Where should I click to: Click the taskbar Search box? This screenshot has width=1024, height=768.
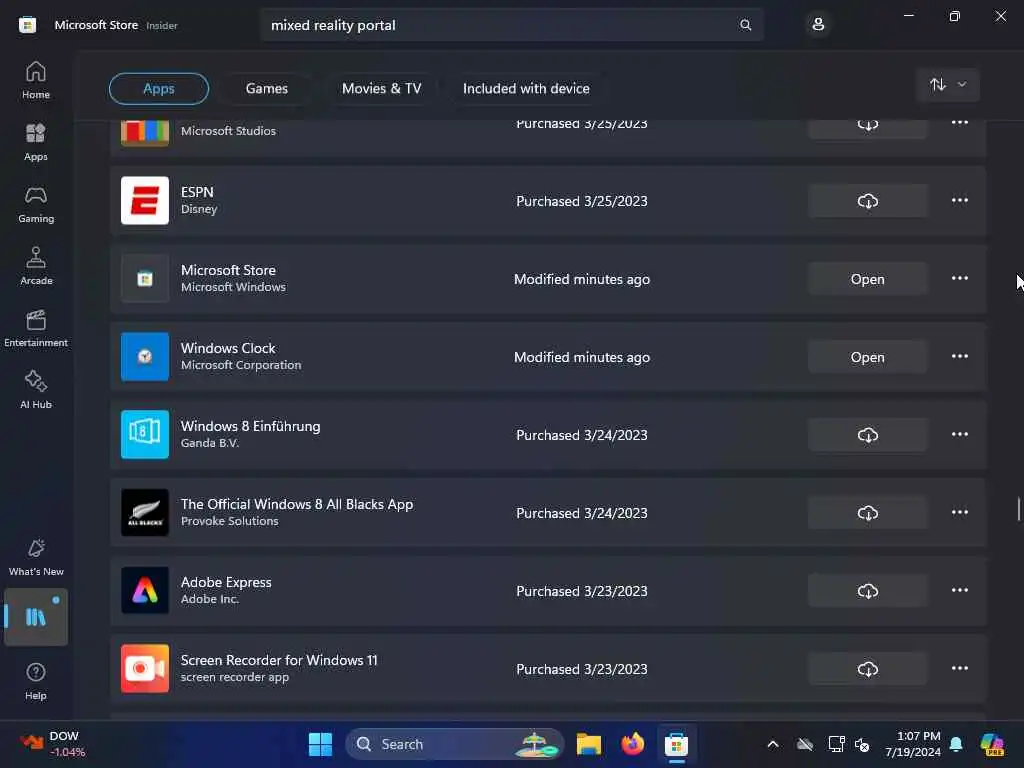click(x=455, y=744)
